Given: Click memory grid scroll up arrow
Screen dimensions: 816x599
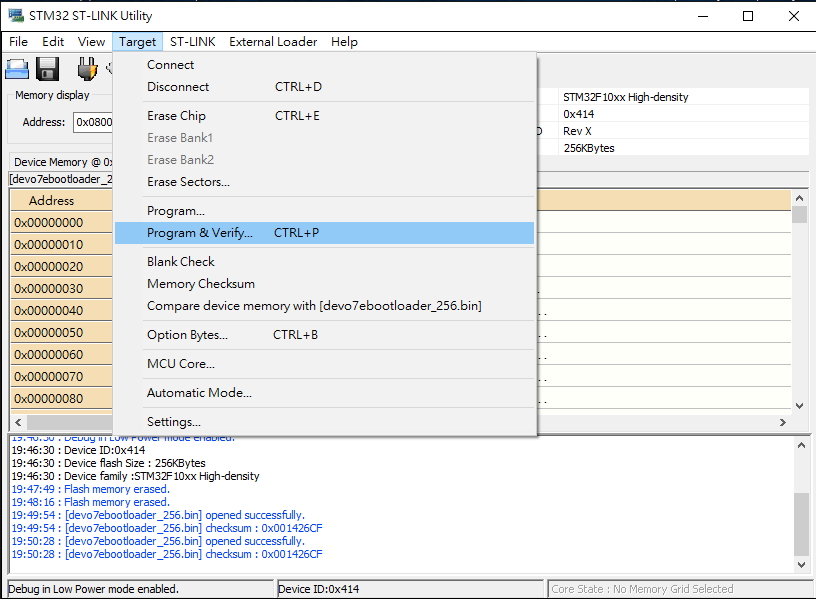Looking at the screenshot, I should pos(799,198).
